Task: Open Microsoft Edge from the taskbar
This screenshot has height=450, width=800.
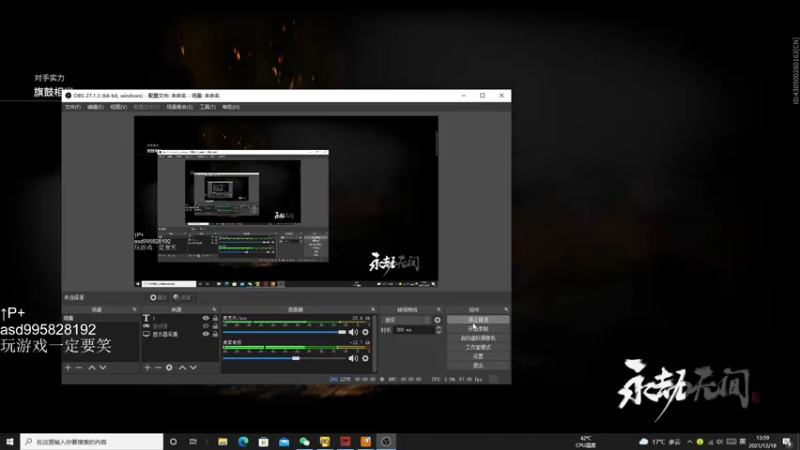Action: tap(243, 441)
